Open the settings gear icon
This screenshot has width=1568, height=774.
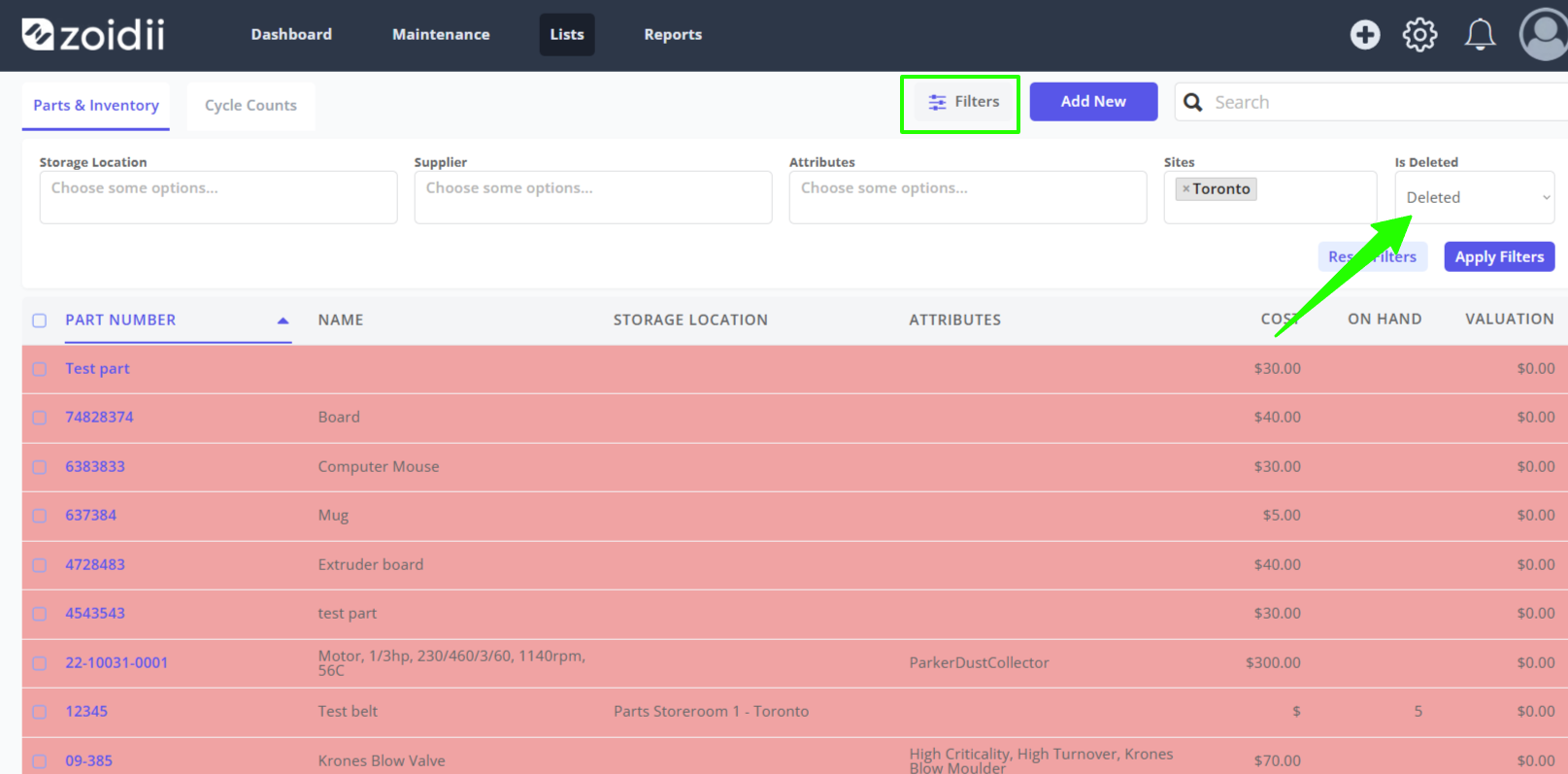click(1419, 35)
